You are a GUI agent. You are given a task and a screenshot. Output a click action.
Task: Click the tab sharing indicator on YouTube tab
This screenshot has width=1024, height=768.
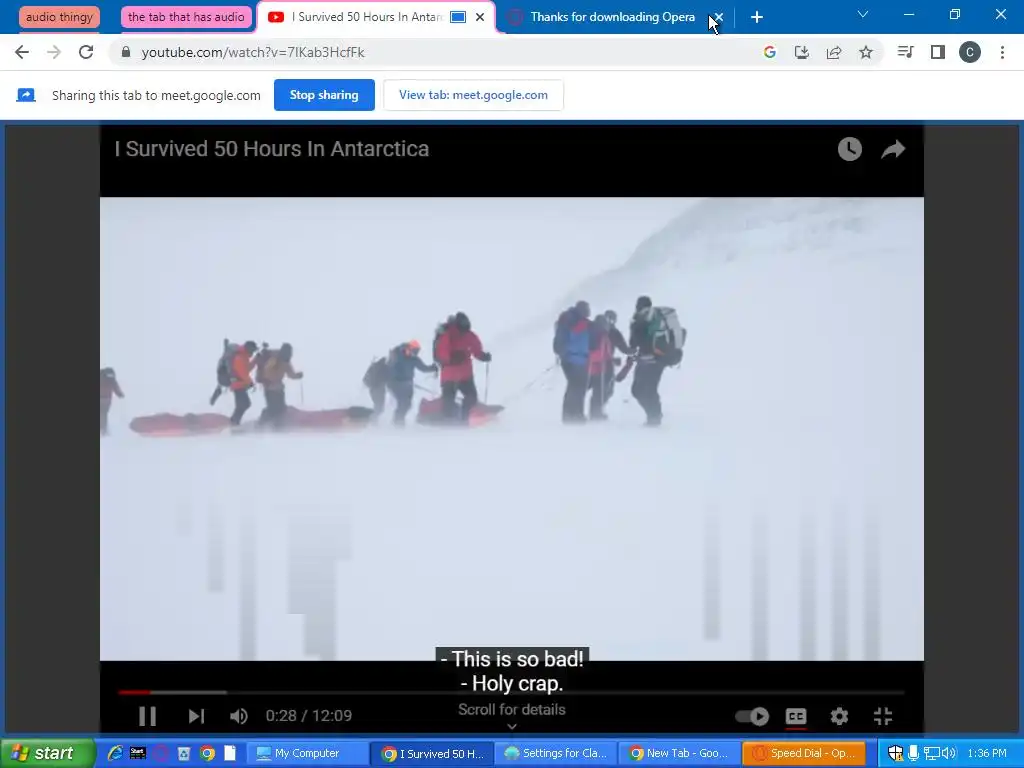pyautogui.click(x=458, y=17)
